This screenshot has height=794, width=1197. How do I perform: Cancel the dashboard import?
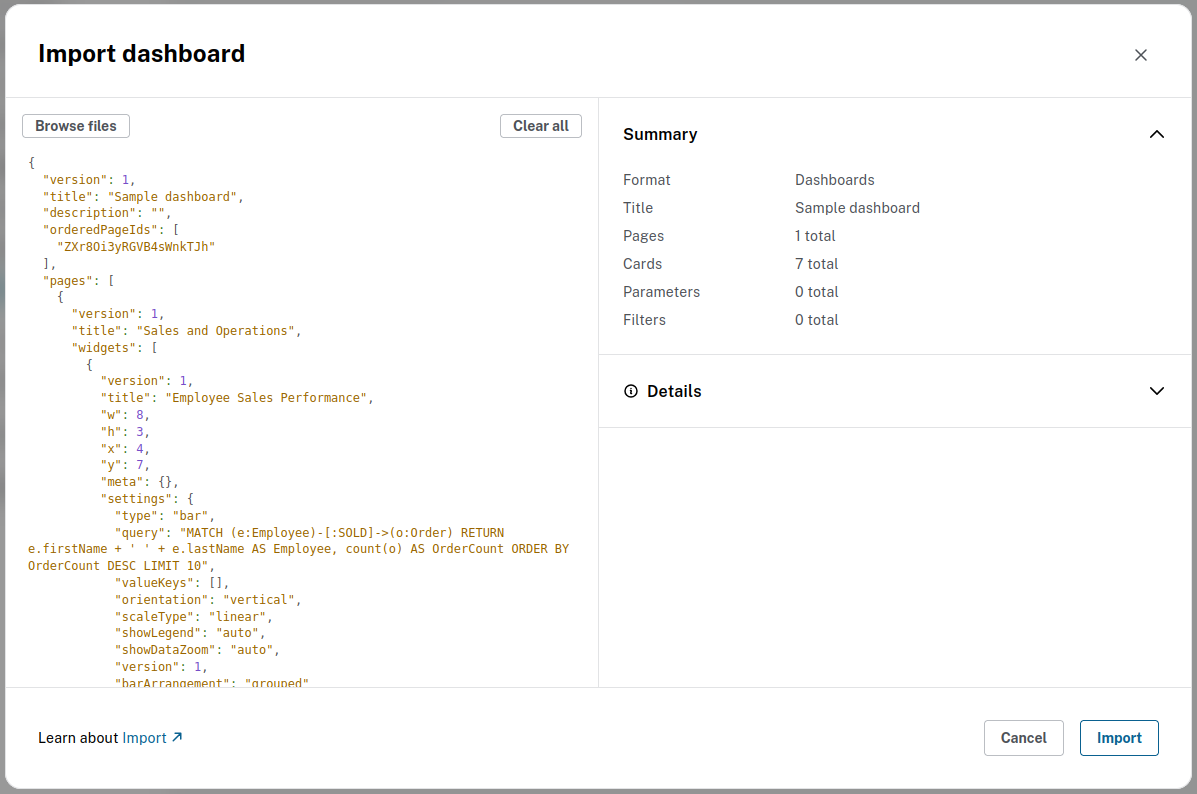click(1023, 738)
